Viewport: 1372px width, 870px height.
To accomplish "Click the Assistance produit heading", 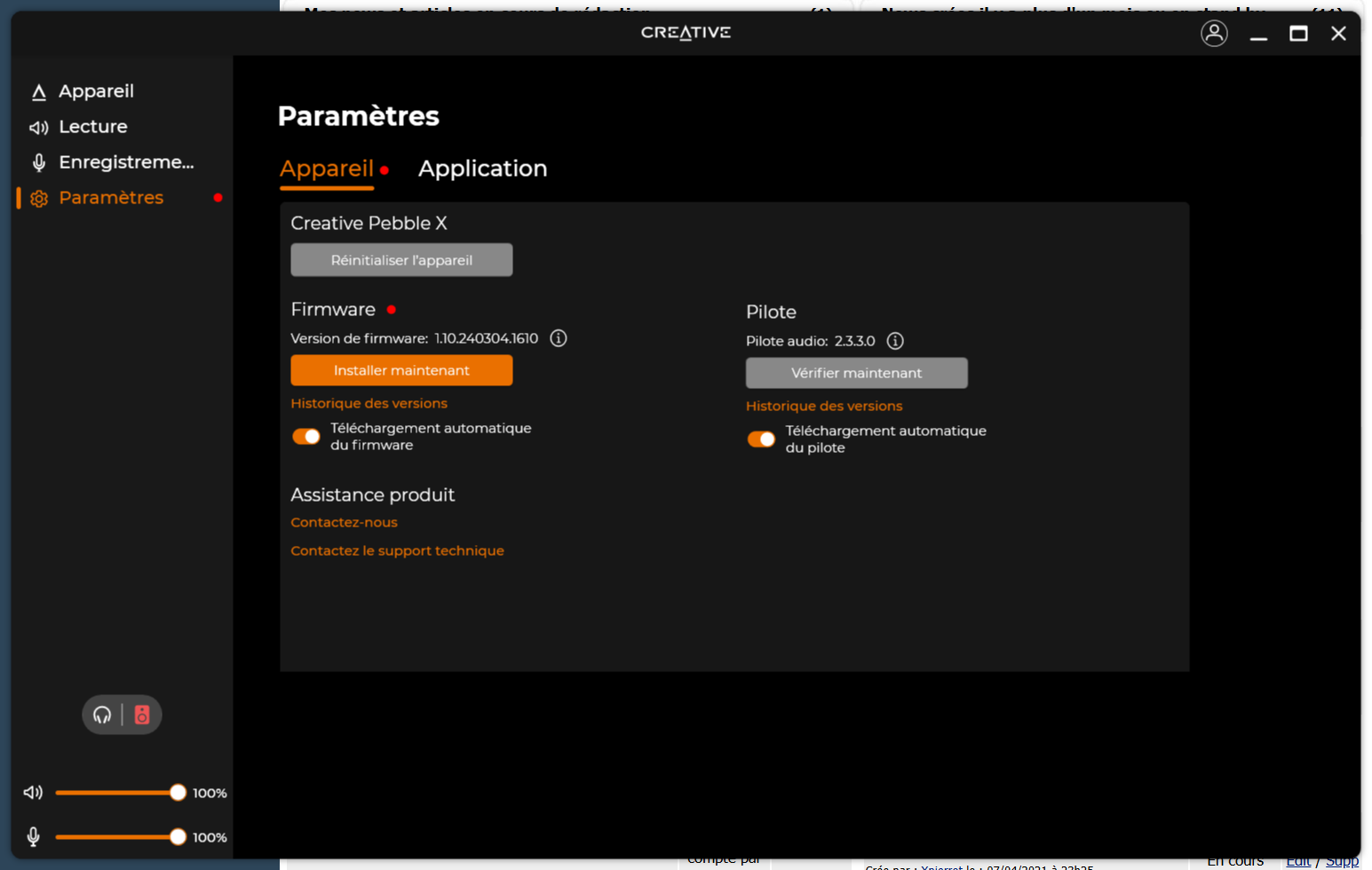I will (x=373, y=494).
